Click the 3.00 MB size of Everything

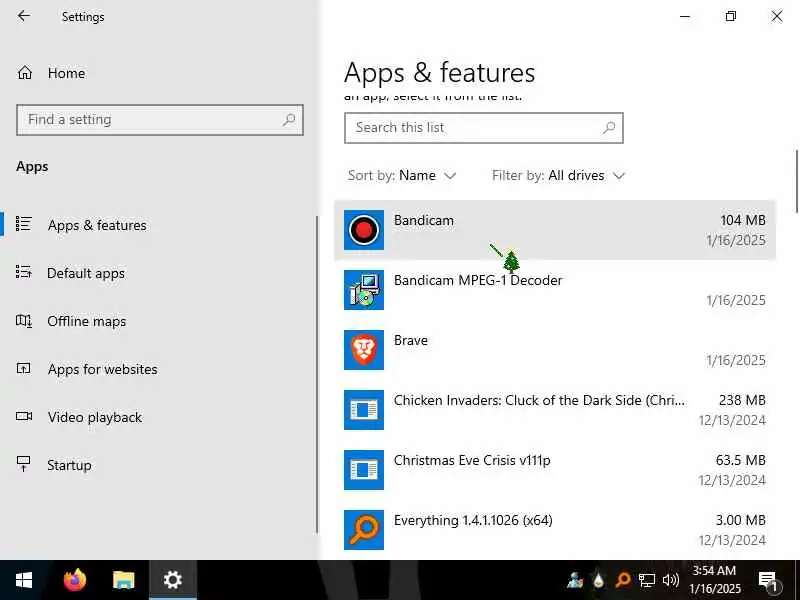pyautogui.click(x=741, y=520)
